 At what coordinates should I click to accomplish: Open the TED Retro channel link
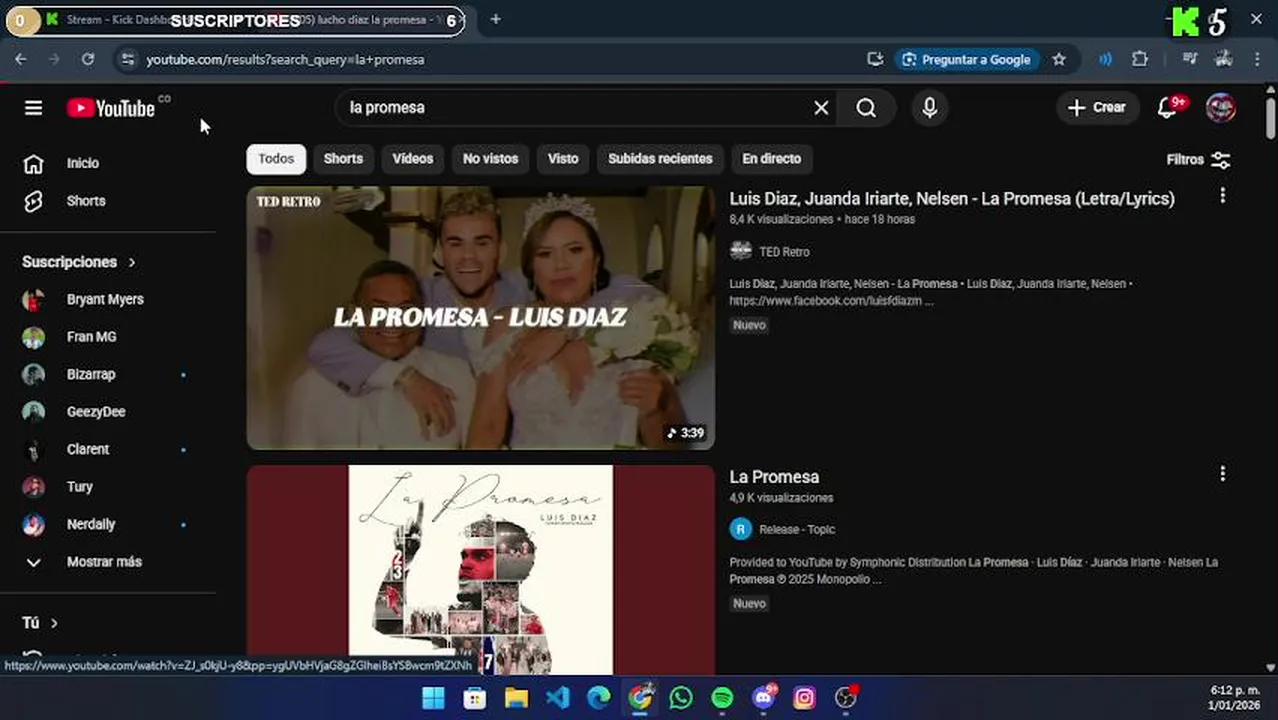point(784,252)
